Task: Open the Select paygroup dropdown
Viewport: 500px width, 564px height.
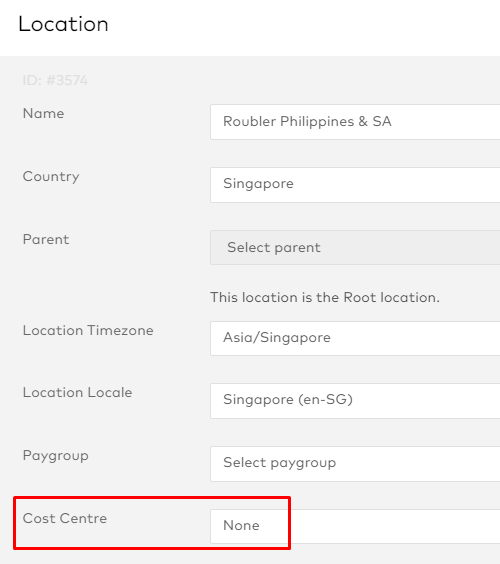Action: pos(355,464)
